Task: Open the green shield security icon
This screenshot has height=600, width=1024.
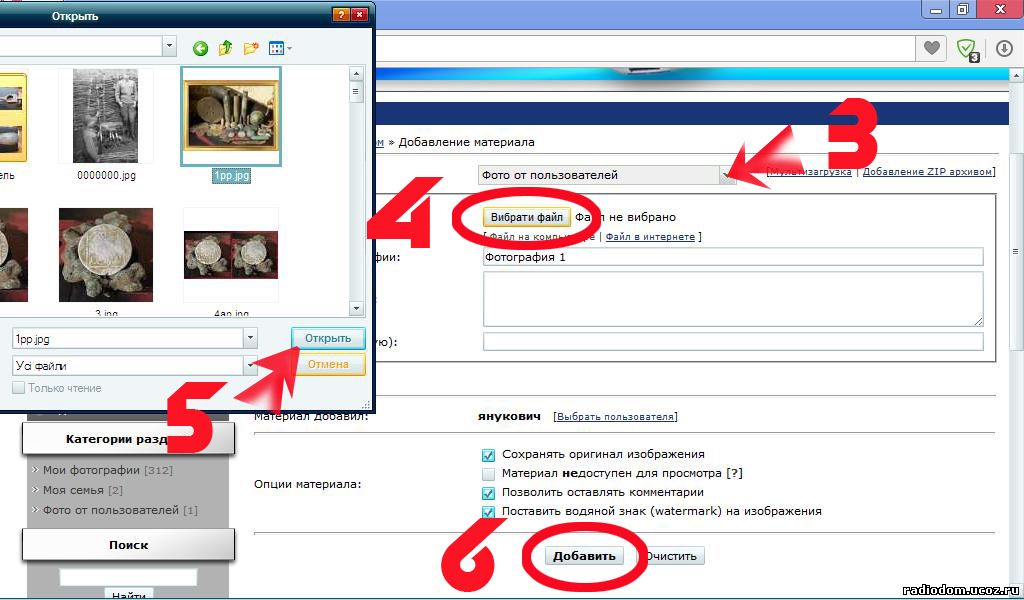Action: tap(967, 49)
